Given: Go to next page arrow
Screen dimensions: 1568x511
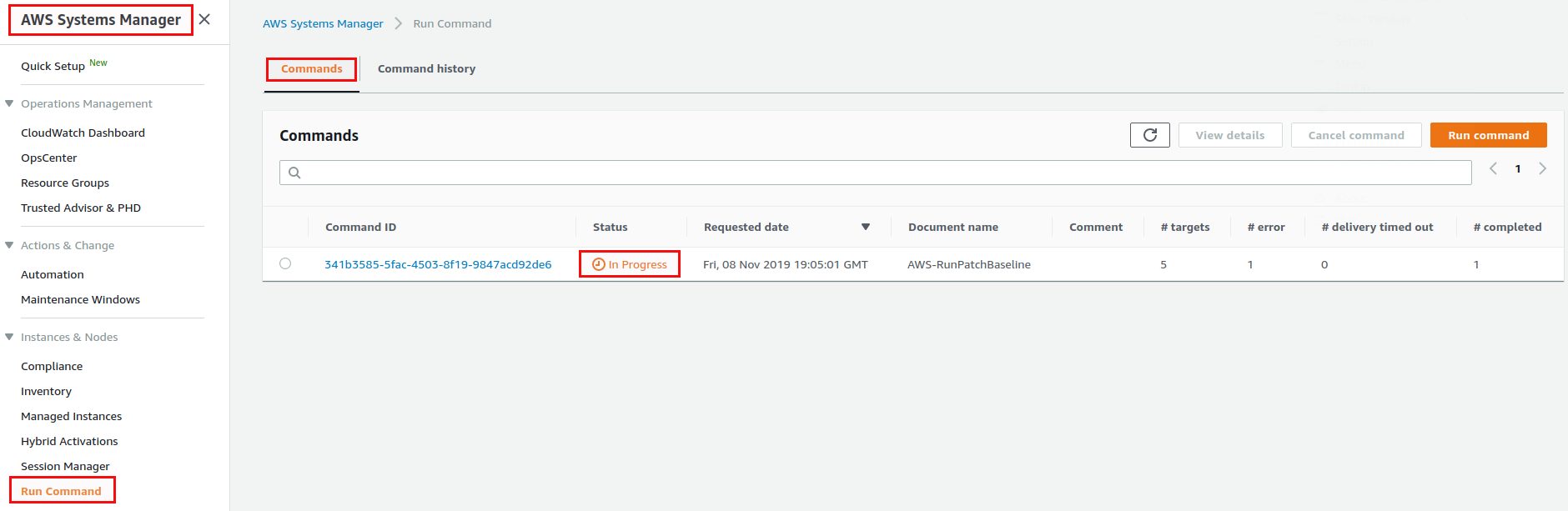Looking at the screenshot, I should [x=1543, y=168].
